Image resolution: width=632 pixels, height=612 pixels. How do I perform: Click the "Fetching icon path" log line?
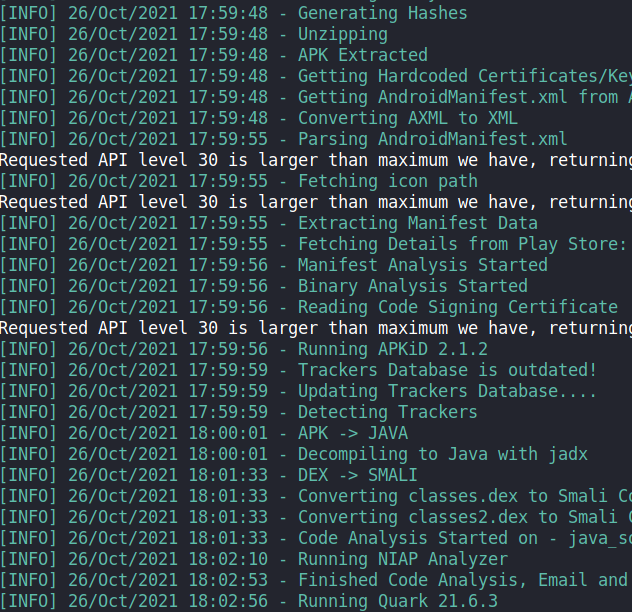click(x=387, y=181)
